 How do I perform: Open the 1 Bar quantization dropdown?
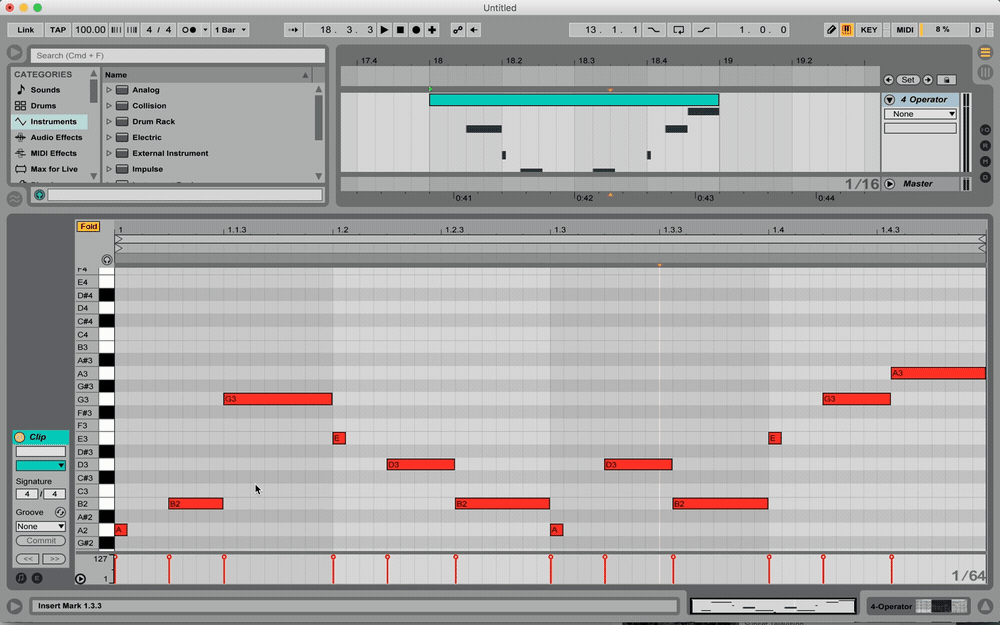click(x=229, y=29)
